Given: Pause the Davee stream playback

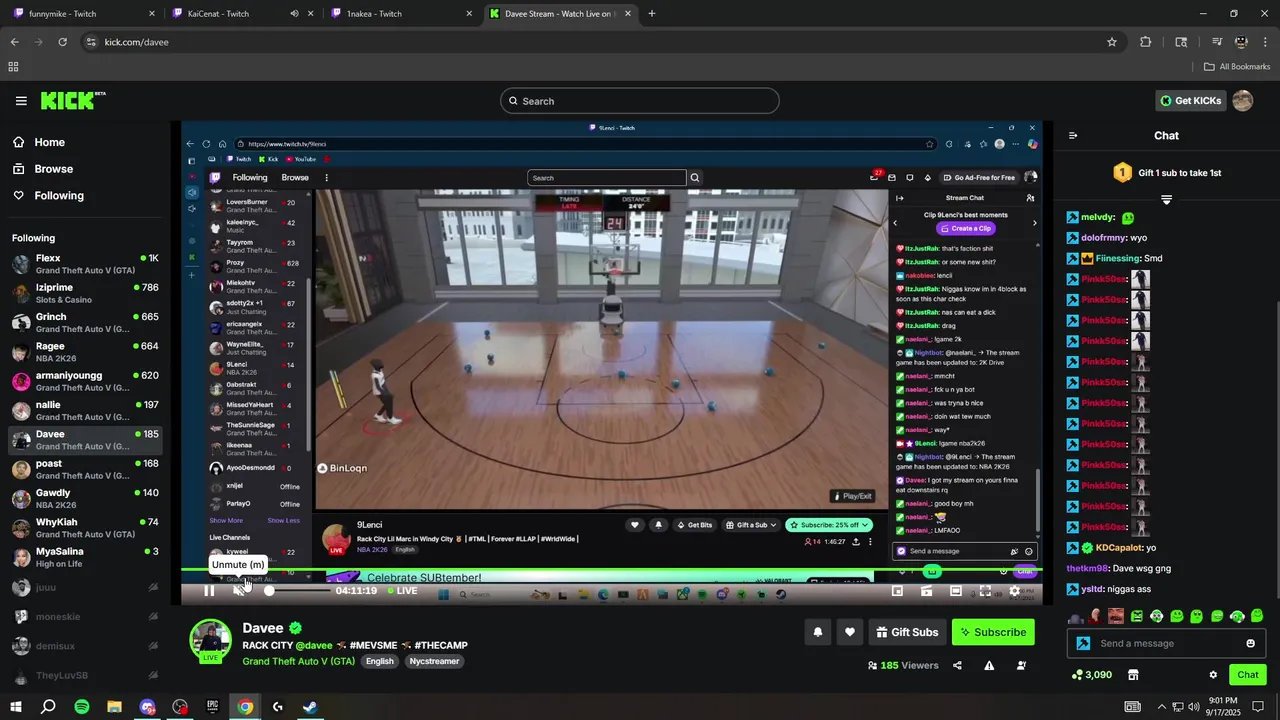Looking at the screenshot, I should [x=209, y=591].
